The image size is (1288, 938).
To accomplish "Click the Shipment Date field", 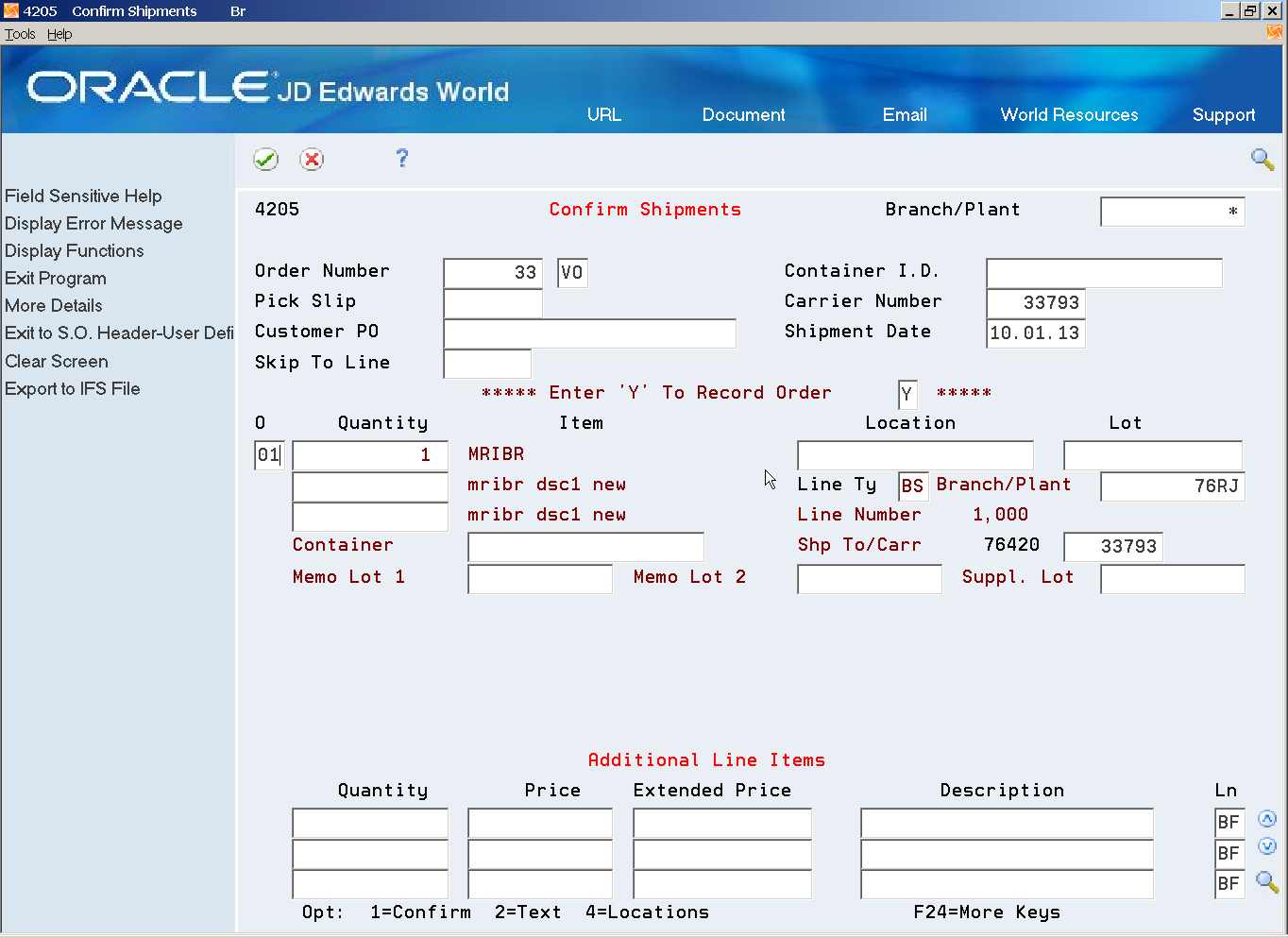I will click(x=1036, y=333).
